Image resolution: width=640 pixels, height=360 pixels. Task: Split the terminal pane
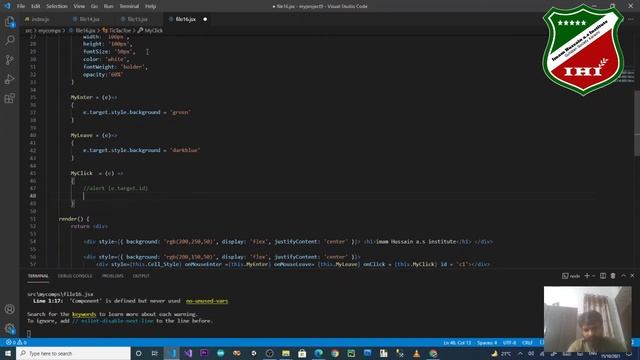pos(603,276)
